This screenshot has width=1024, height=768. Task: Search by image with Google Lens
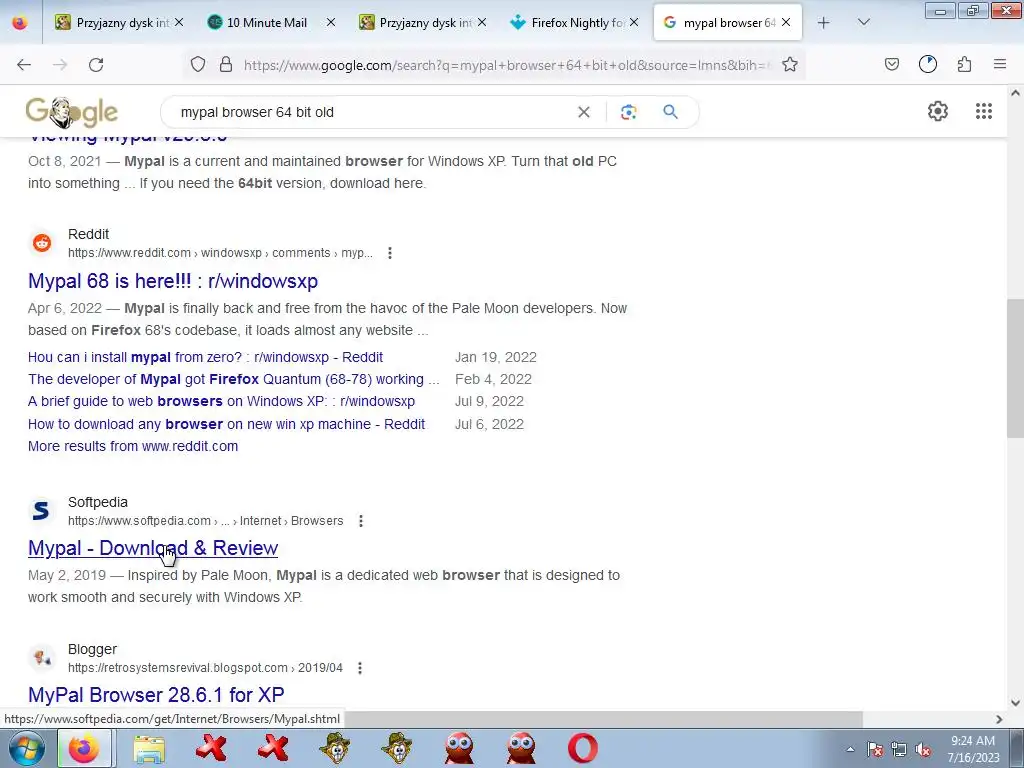pyautogui.click(x=628, y=112)
